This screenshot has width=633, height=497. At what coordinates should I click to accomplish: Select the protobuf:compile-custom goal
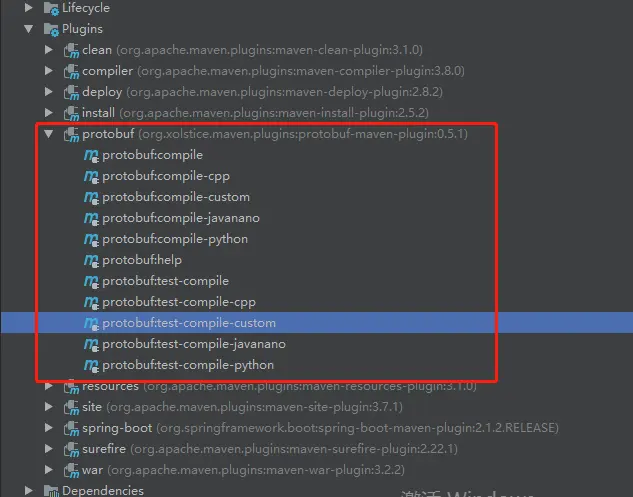pos(176,197)
